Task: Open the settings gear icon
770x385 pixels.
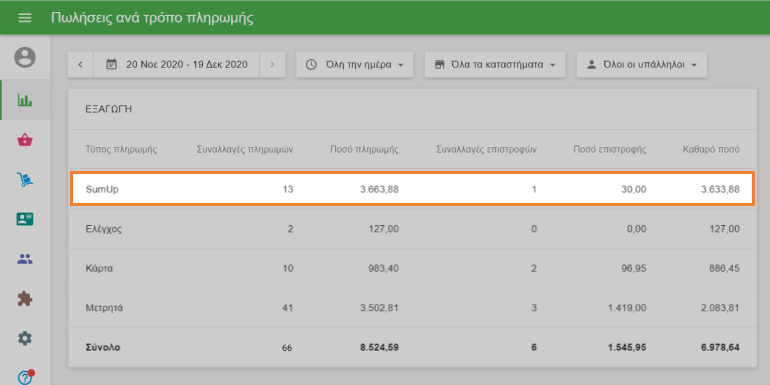Action: point(25,338)
